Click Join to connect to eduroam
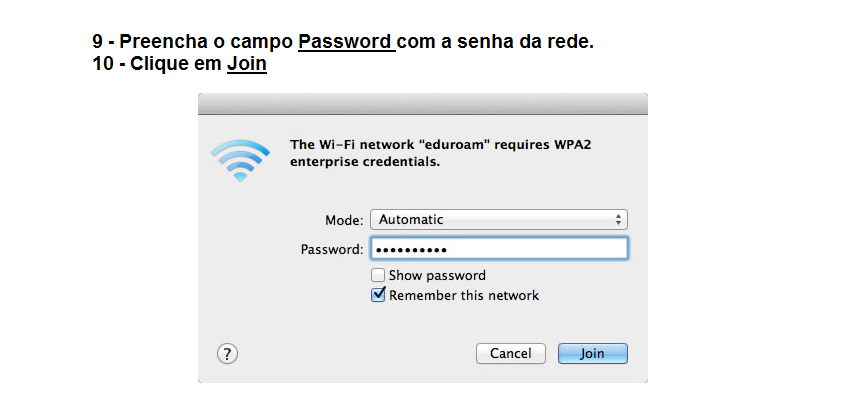 click(x=592, y=353)
